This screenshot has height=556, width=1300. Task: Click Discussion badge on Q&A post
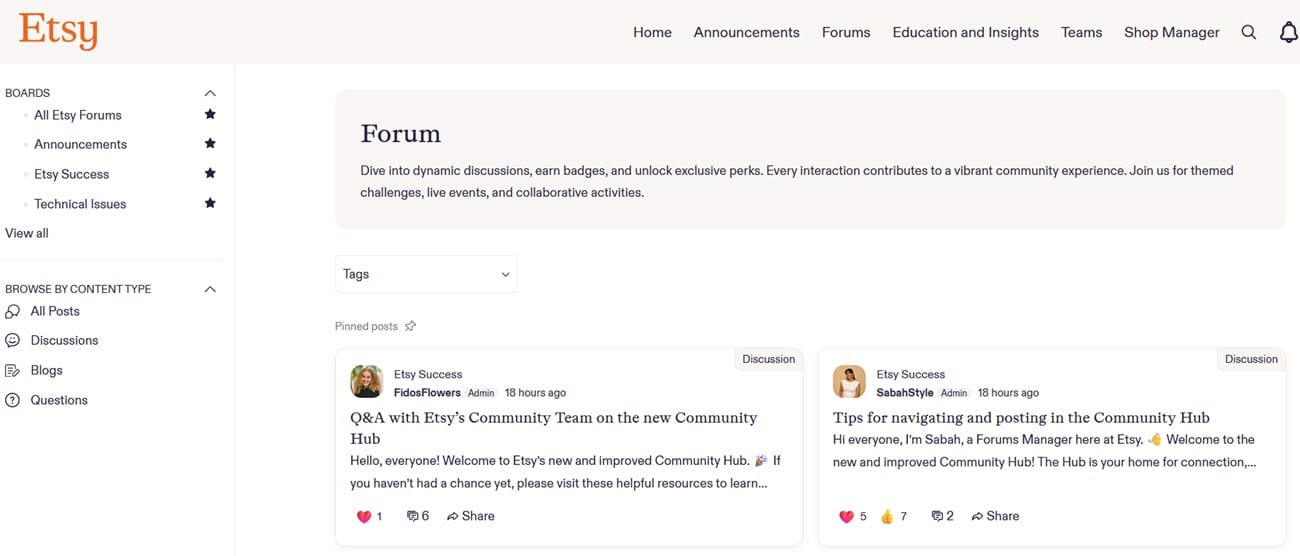point(769,359)
